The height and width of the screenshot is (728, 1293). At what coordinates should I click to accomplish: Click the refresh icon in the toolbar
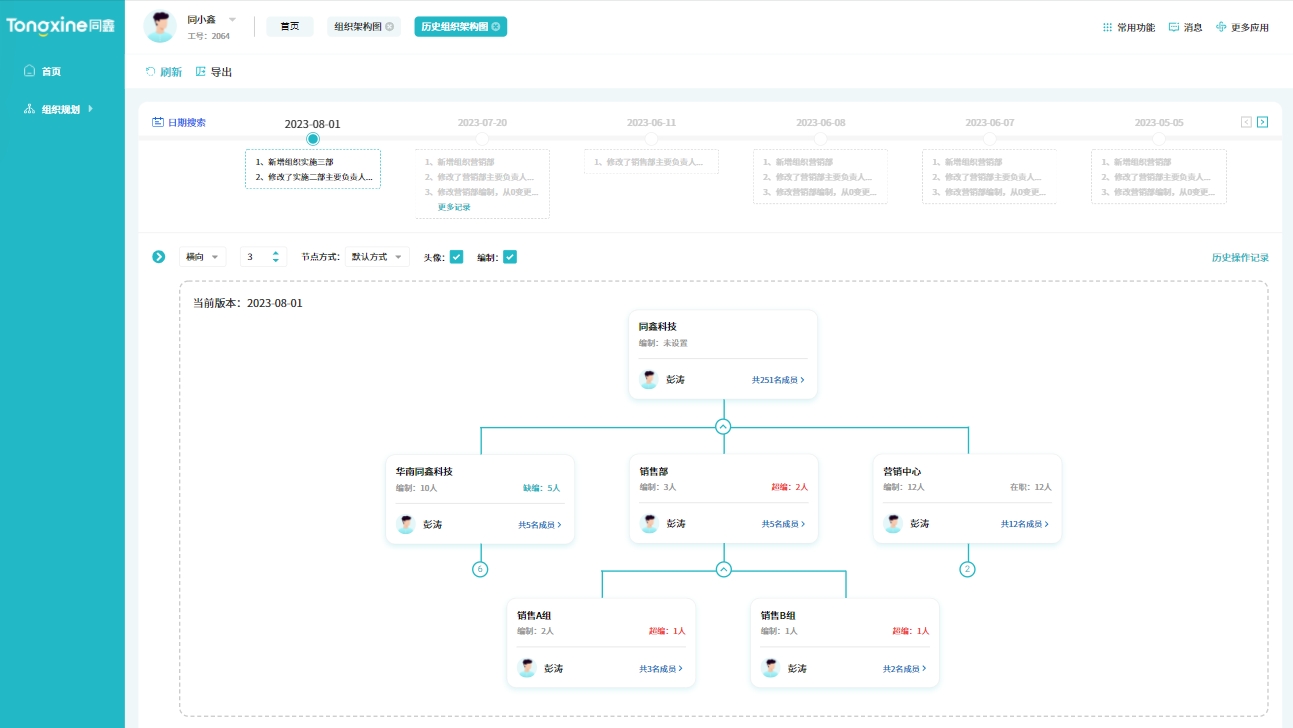click(x=151, y=72)
